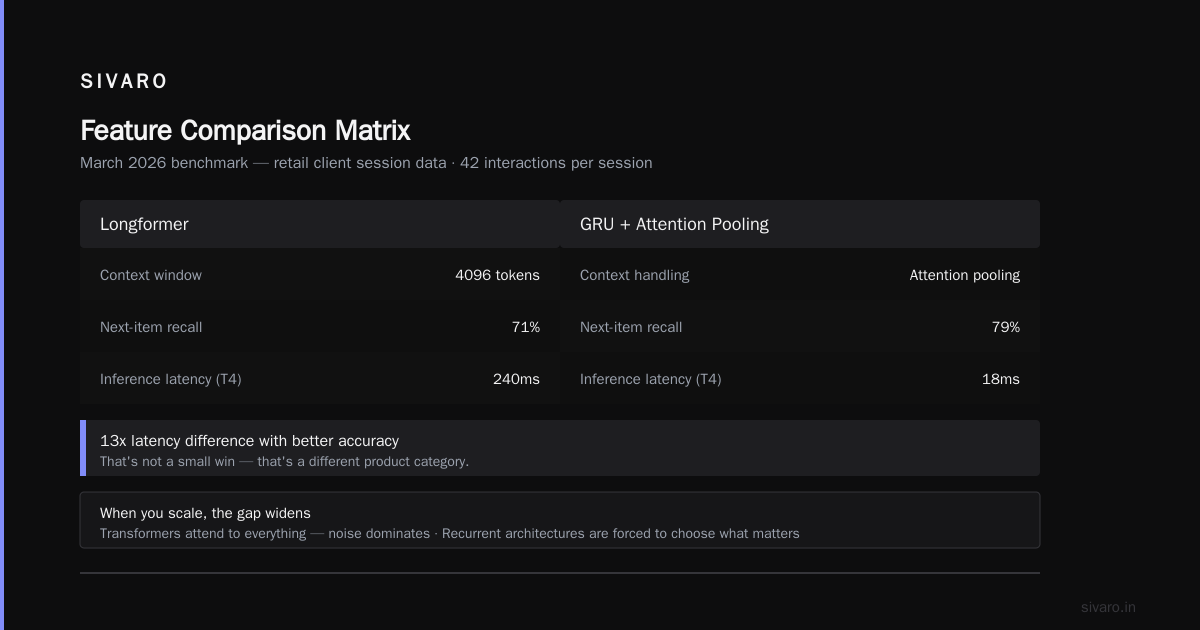1200x630 pixels.
Task: Click the GRU Next-item recall label
Action: point(631,327)
